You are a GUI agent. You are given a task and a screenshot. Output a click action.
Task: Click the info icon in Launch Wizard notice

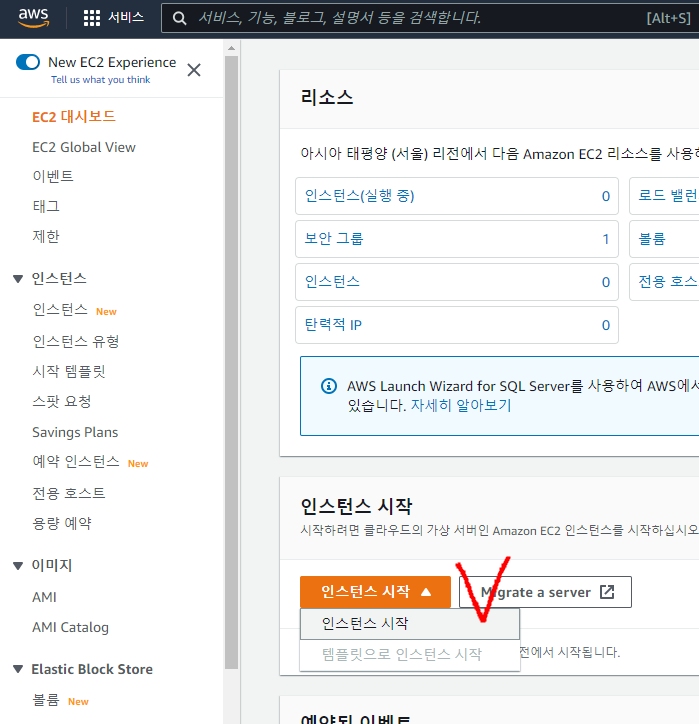point(329,386)
